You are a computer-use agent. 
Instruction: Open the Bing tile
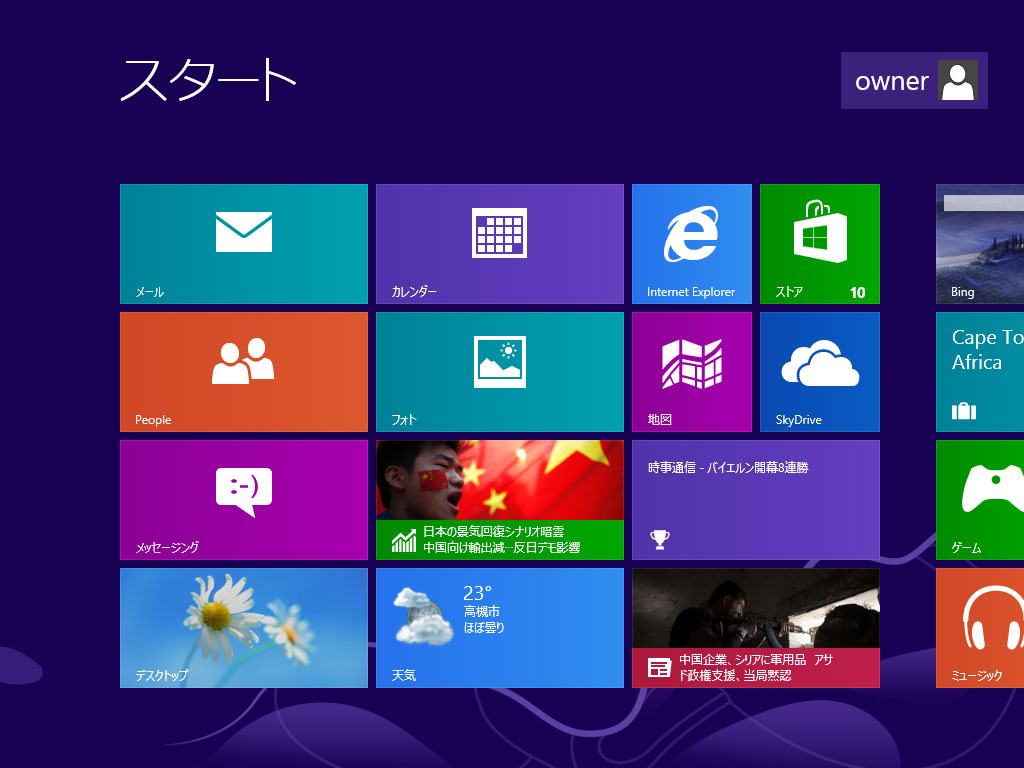980,244
